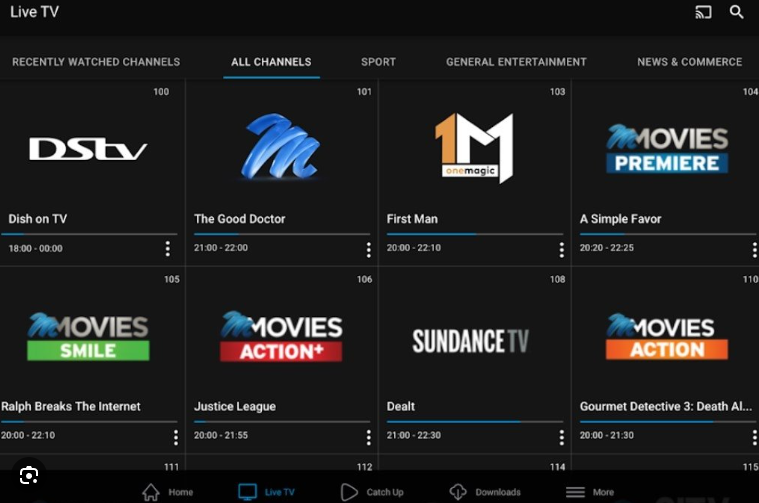Open More in bottom navigation

(590, 492)
